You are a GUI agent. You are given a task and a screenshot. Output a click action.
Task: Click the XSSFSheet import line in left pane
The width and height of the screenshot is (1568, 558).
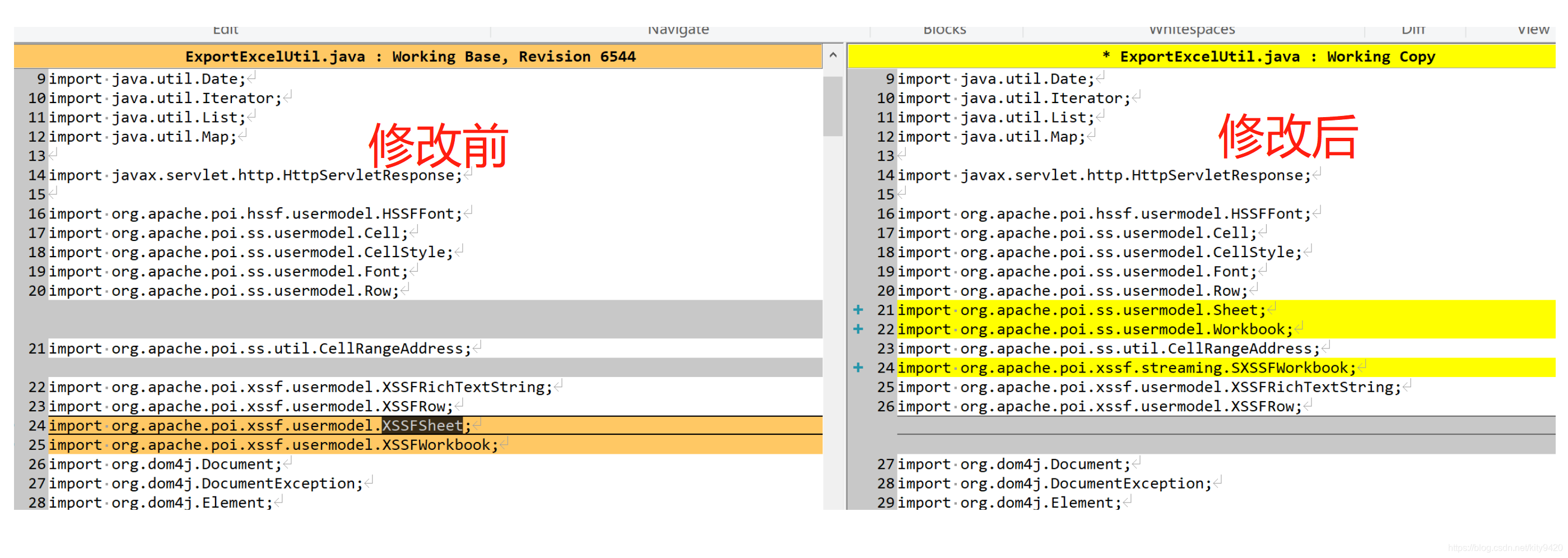click(436, 425)
